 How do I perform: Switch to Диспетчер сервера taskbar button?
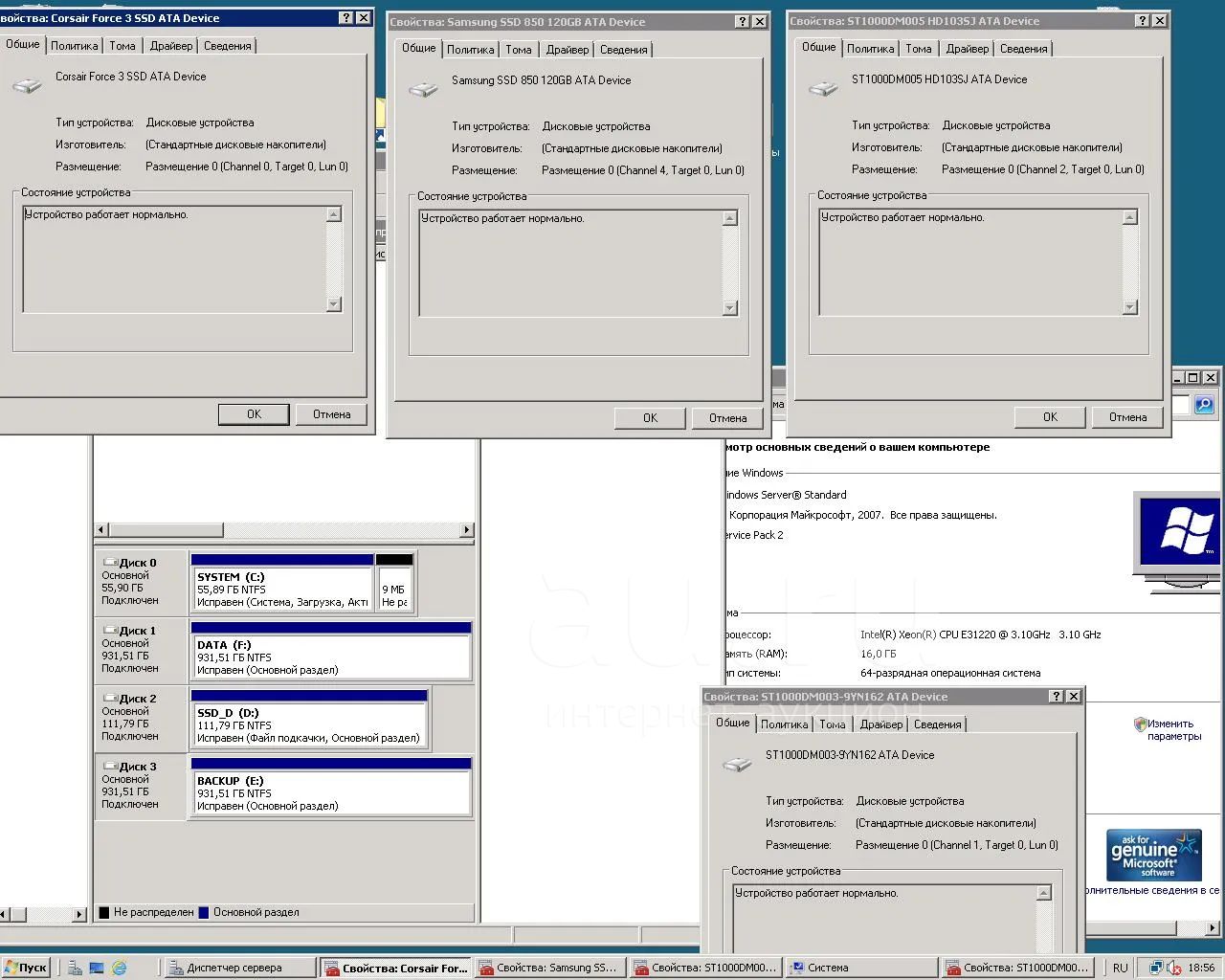point(239,968)
